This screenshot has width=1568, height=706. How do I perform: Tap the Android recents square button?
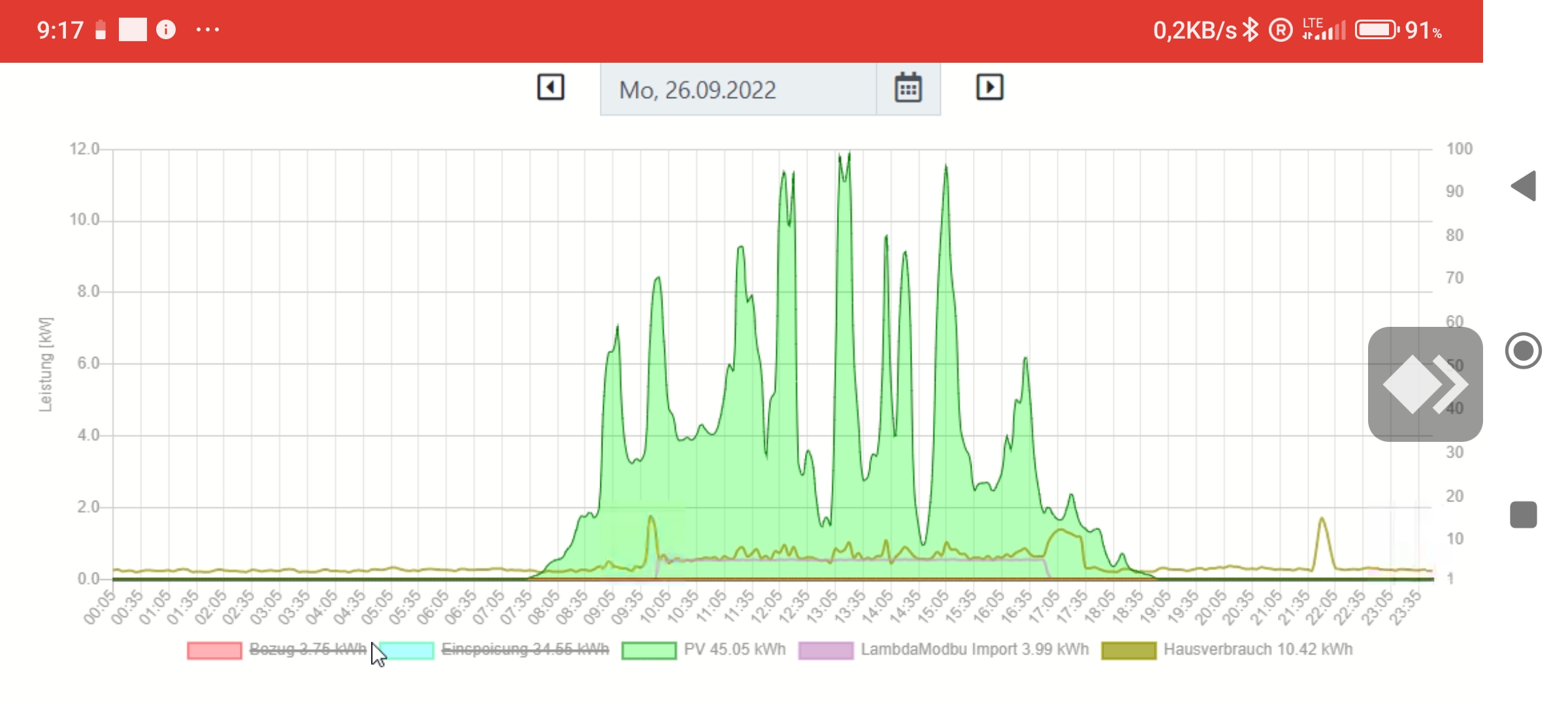[1523, 514]
